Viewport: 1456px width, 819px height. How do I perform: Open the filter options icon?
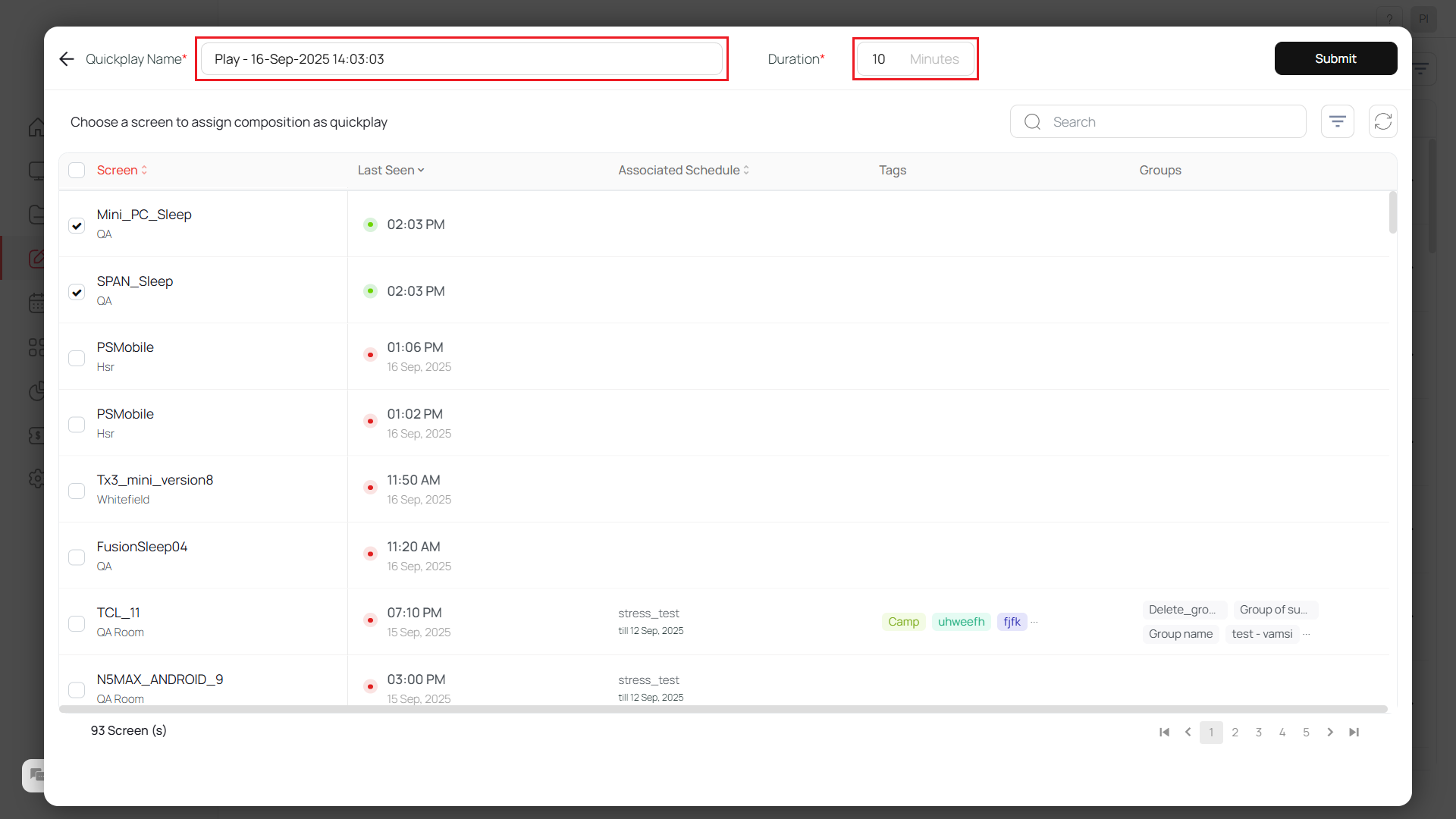coord(1337,121)
